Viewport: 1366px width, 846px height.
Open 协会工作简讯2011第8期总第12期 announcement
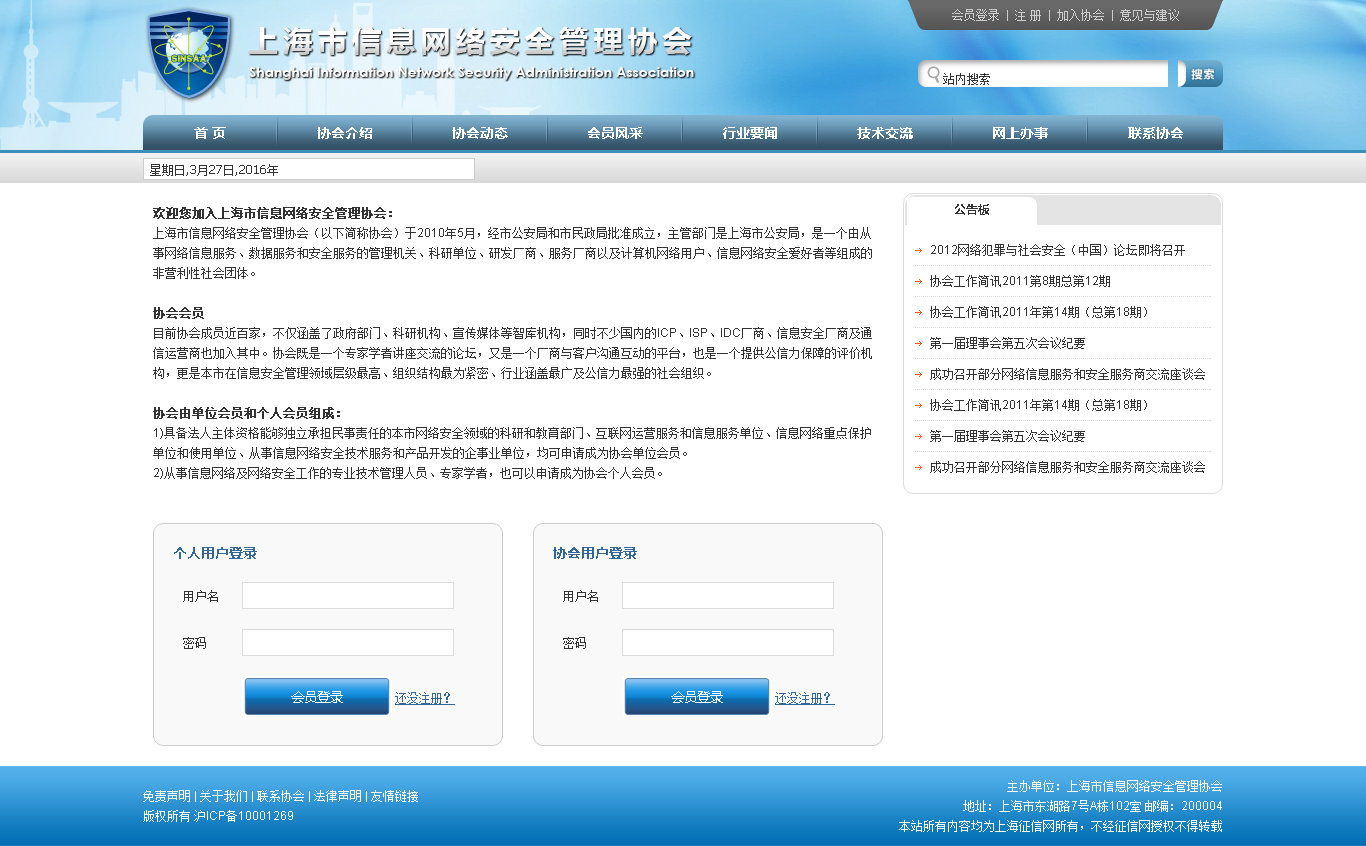1019,281
